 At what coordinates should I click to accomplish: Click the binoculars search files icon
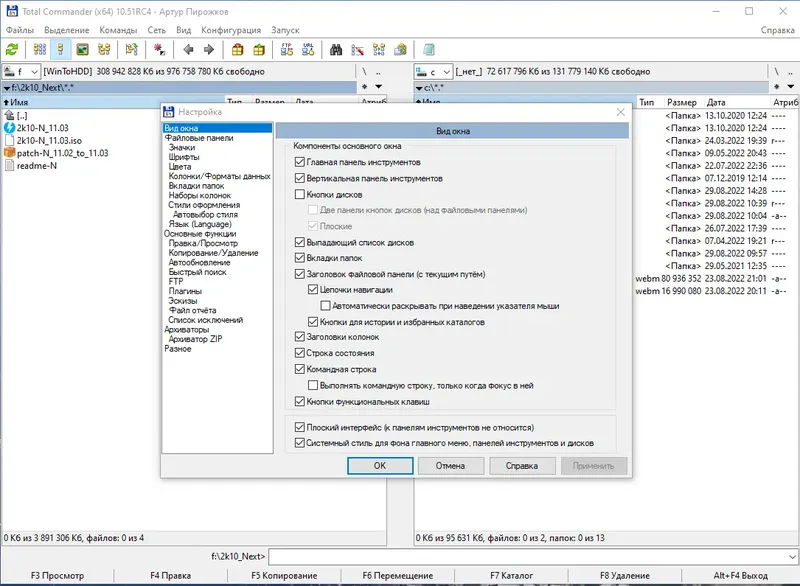pyautogui.click(x=336, y=49)
